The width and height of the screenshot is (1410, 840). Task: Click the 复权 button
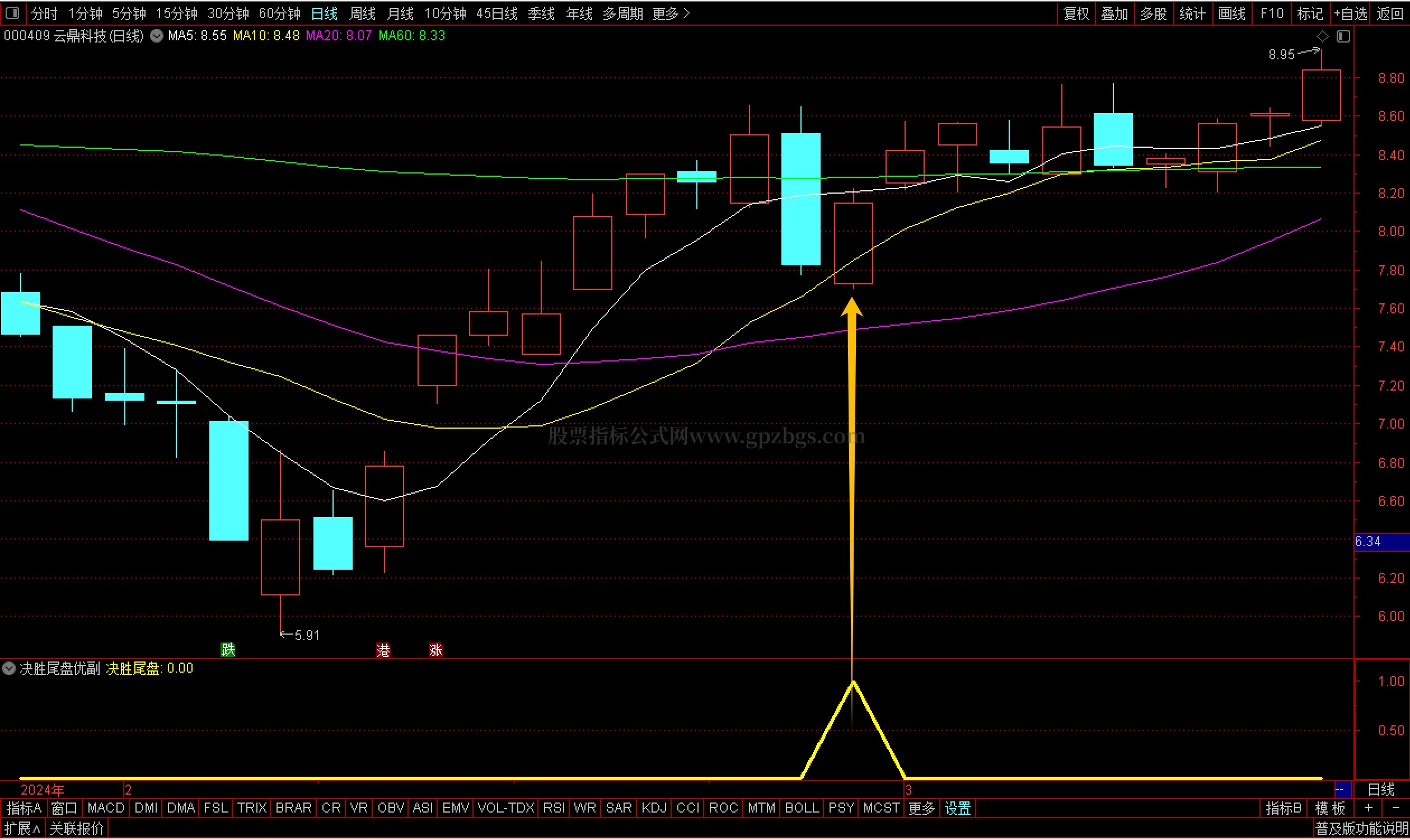click(x=1076, y=13)
